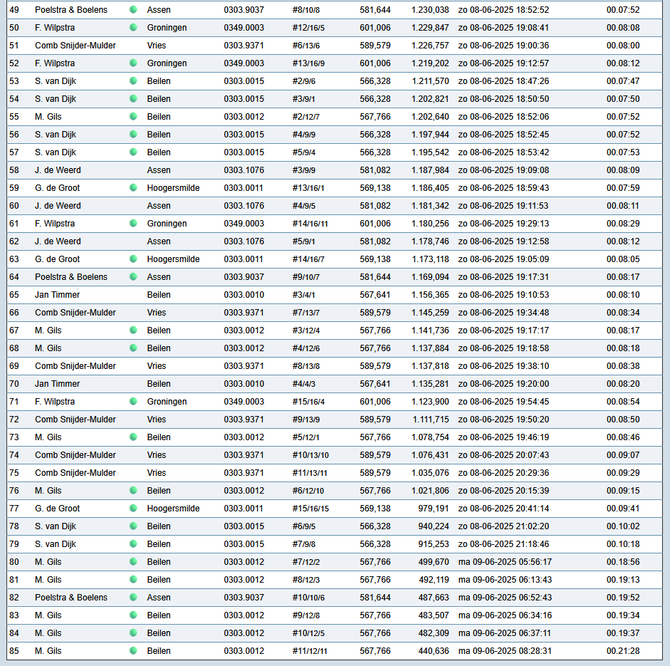Click green dot in row 61 F. Wilpstra
The image size is (670, 666).
tap(133, 223)
